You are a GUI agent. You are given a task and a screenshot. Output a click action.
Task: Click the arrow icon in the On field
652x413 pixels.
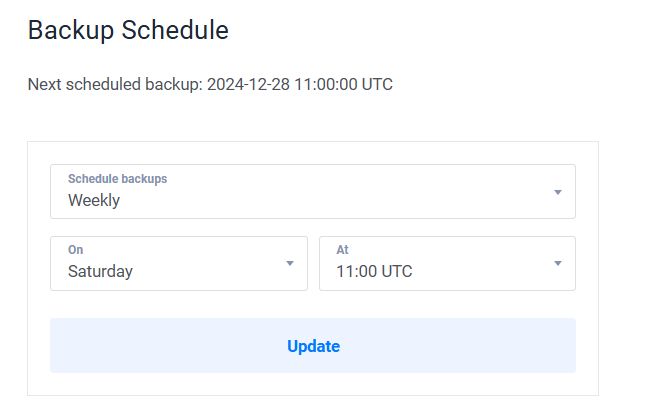(290, 263)
